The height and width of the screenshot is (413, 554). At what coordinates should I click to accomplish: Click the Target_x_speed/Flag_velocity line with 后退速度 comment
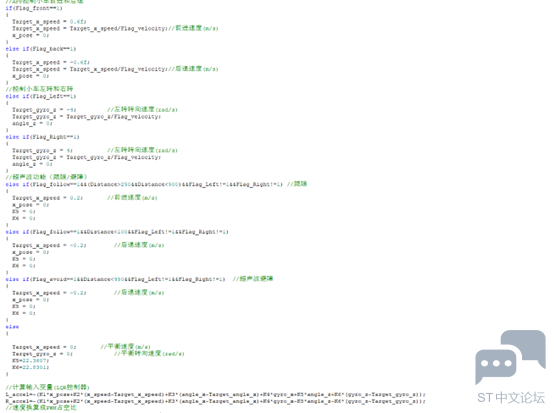click(x=115, y=69)
